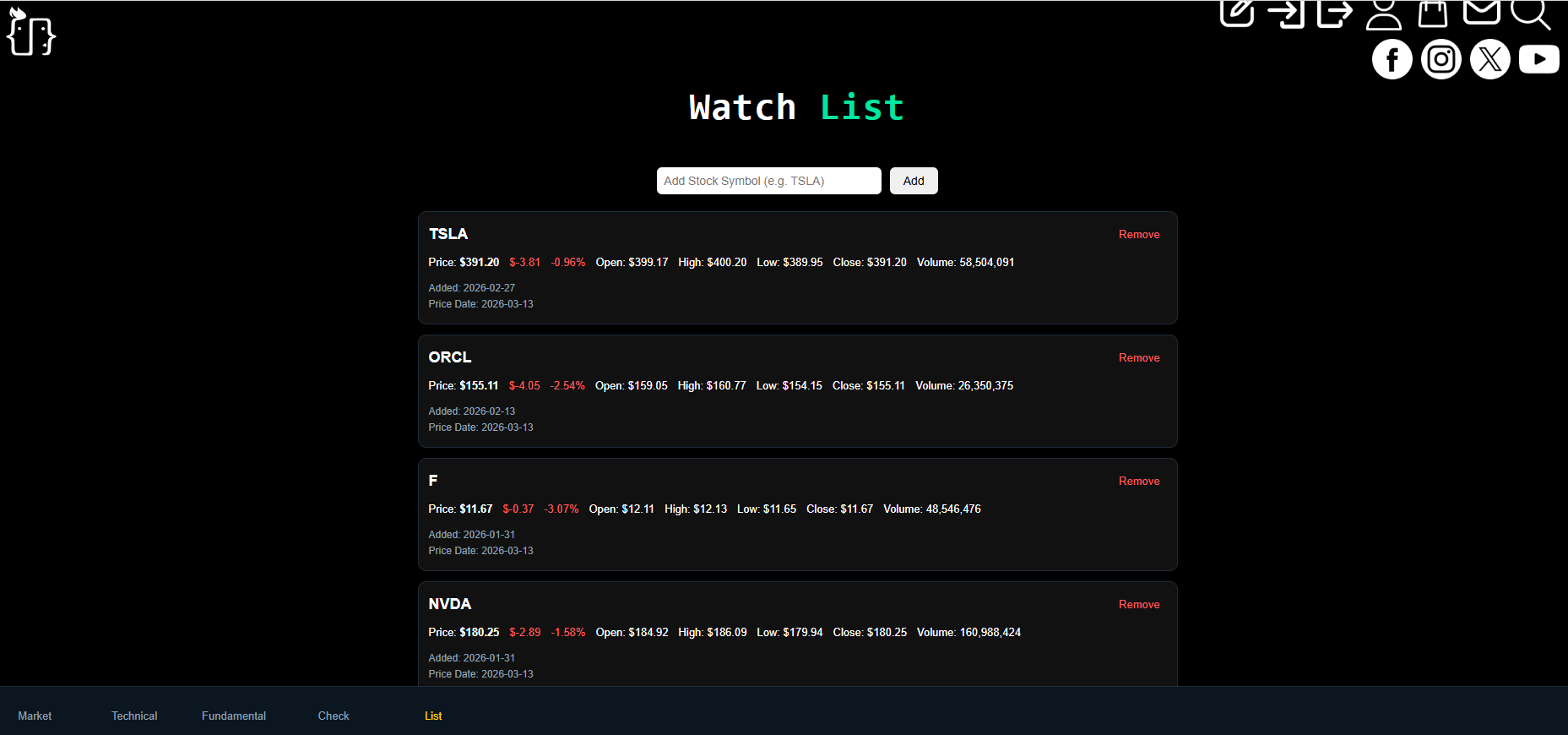Image resolution: width=1568 pixels, height=735 pixels.
Task: Click the Add button
Action: pos(914,181)
